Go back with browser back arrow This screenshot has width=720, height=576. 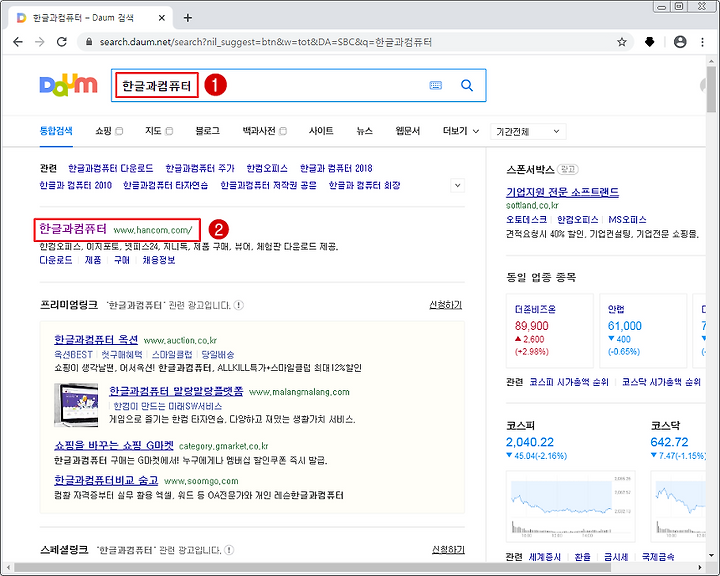[18, 42]
